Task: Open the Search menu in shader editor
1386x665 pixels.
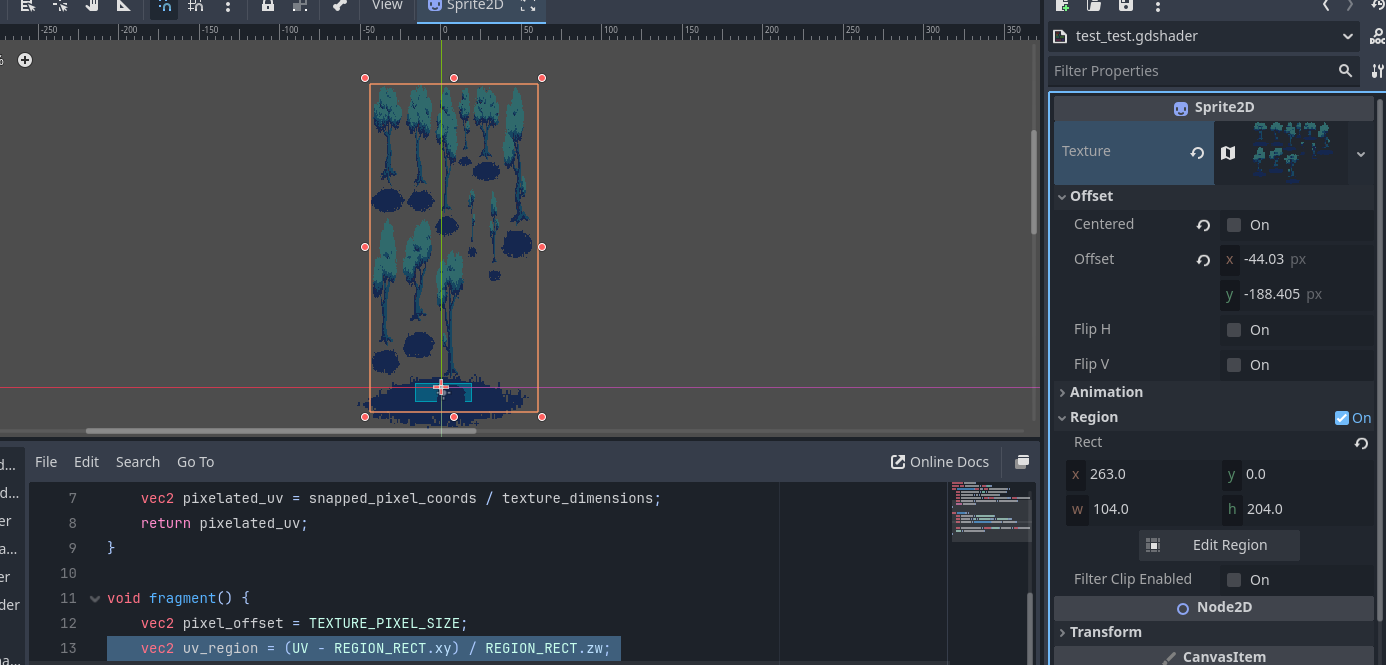Action: point(138,462)
